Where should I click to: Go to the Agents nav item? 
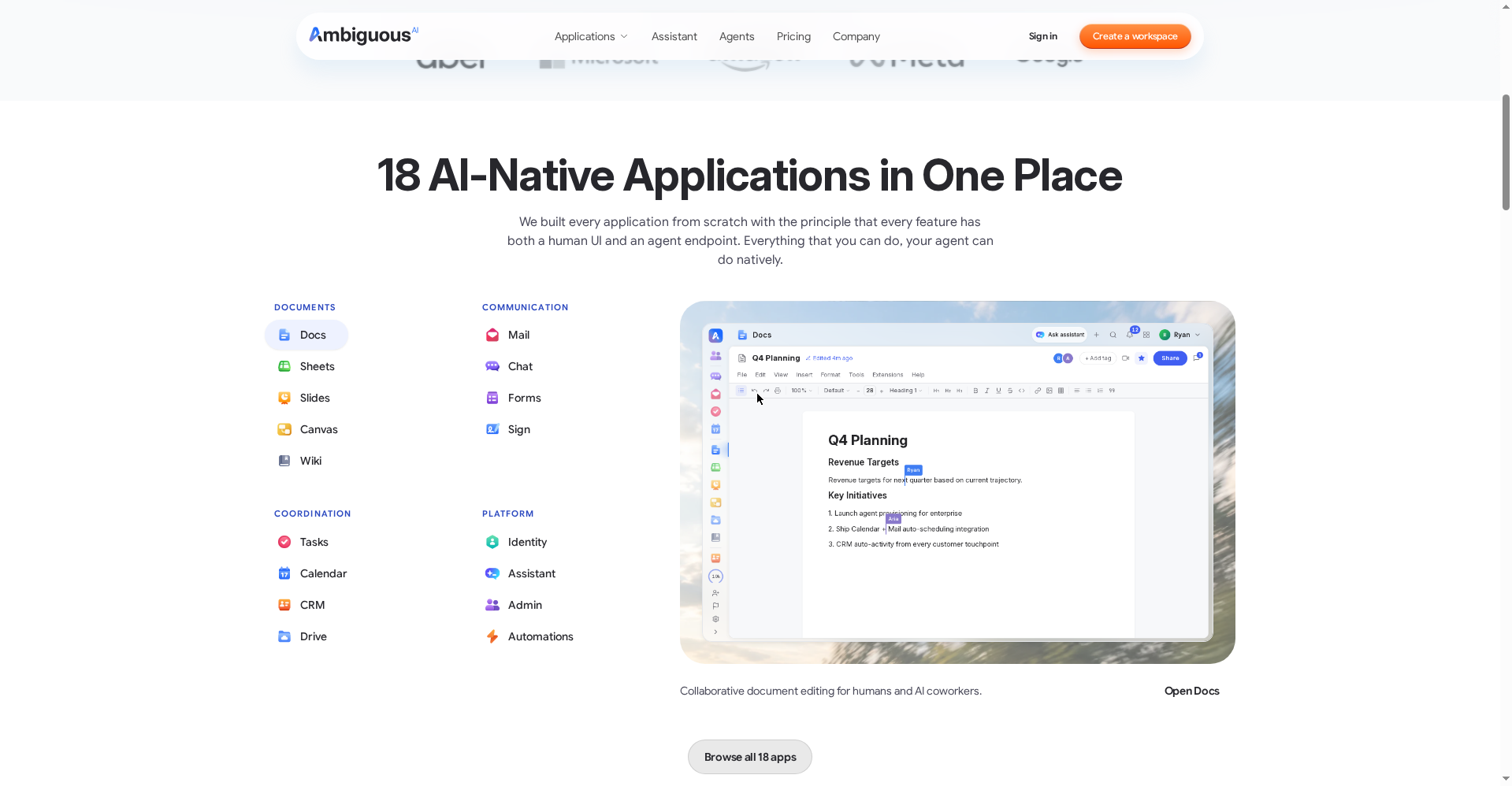coord(737,36)
